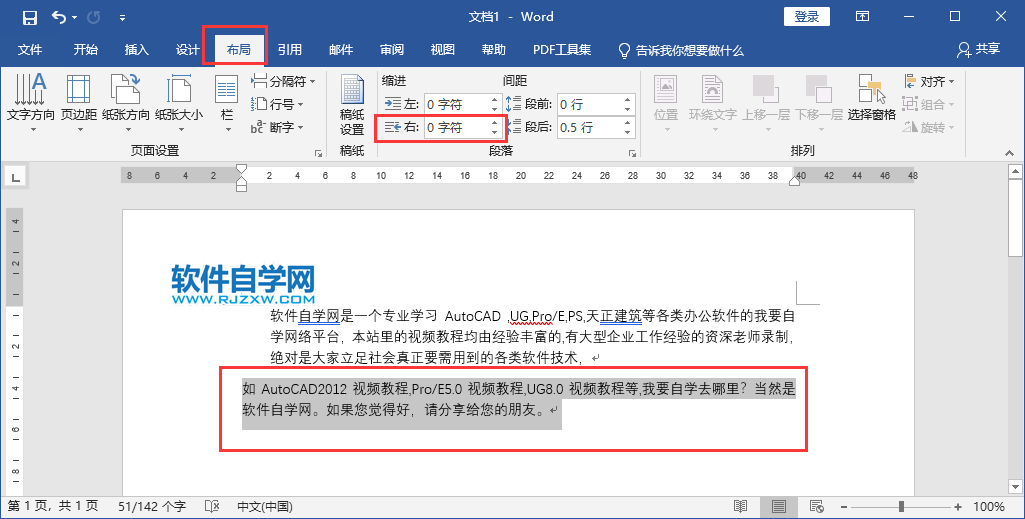Increase 段前 spacing with up arrow
The width and height of the screenshot is (1025, 519).
(628, 100)
